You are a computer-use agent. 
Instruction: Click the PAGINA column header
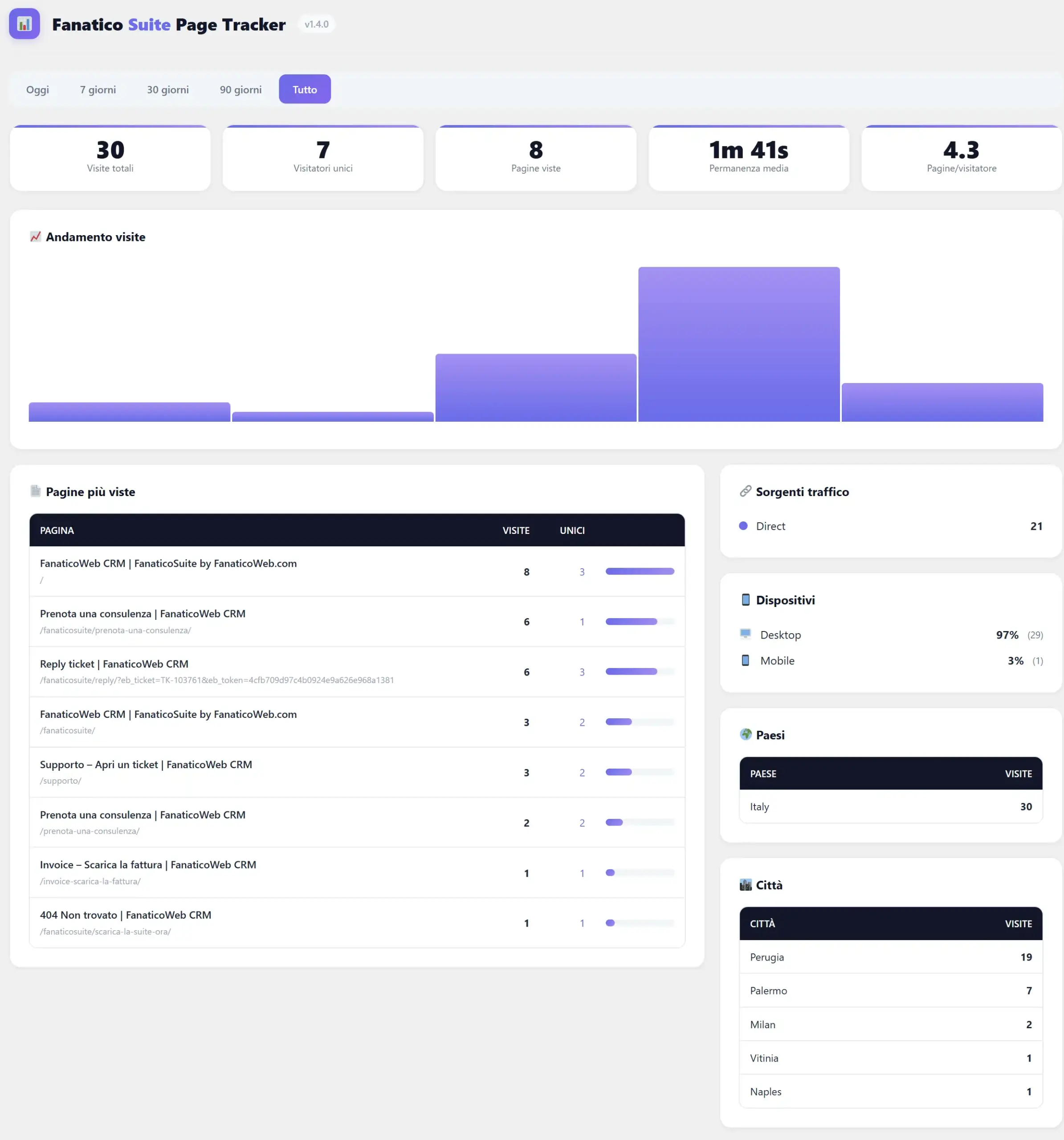(57, 530)
